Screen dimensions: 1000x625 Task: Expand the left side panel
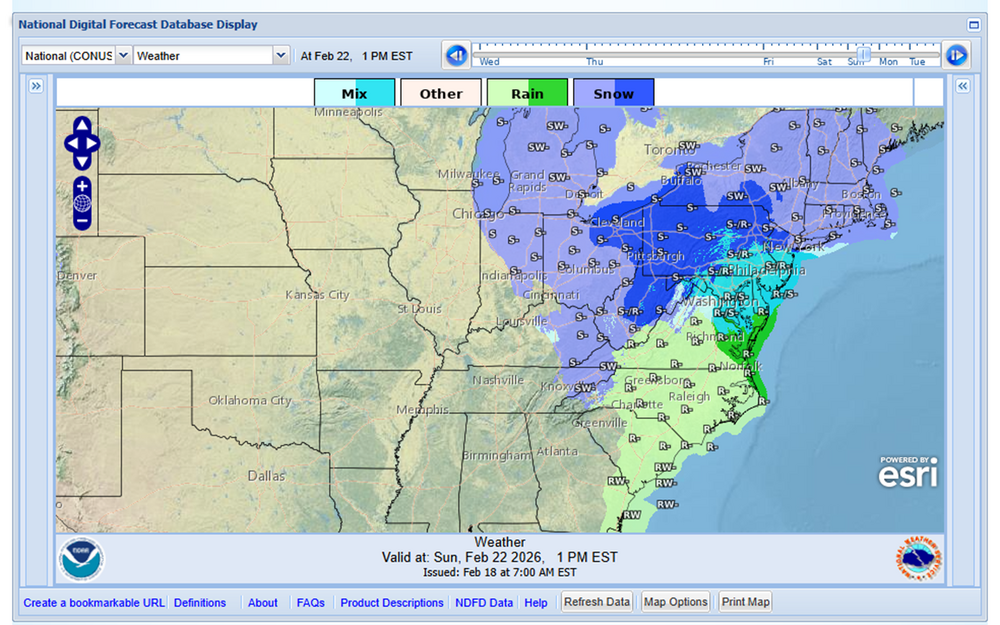36,87
